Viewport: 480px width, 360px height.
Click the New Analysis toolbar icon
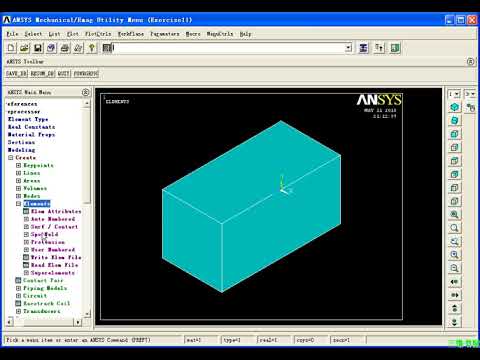coord(11,48)
